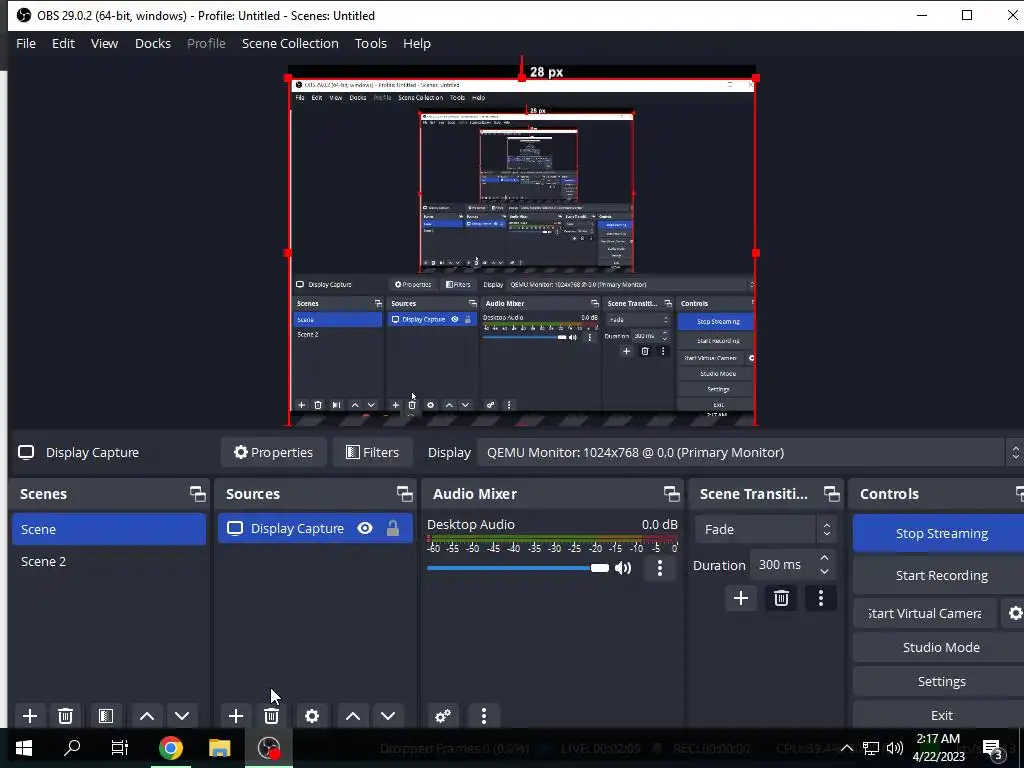Click Start Virtual Camera
The width and height of the screenshot is (1024, 768).
tap(925, 613)
